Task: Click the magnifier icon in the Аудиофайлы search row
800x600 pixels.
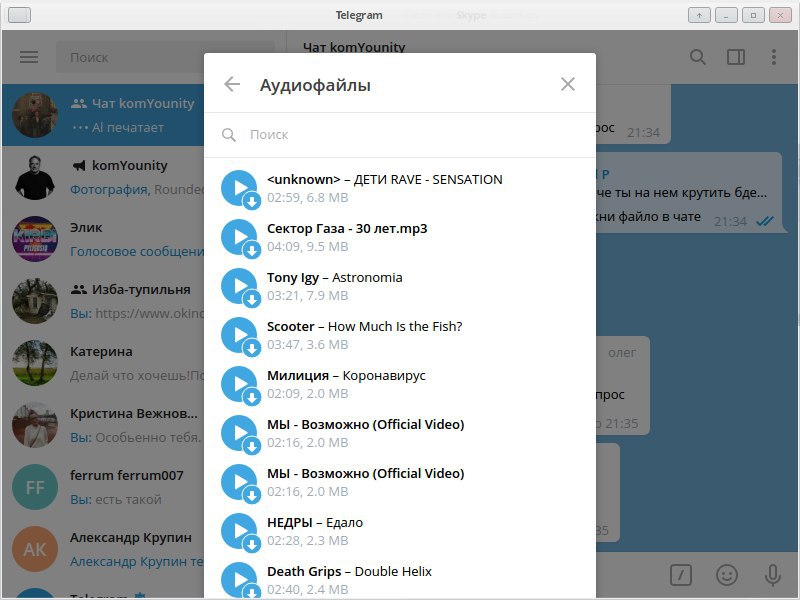Action: click(x=229, y=135)
